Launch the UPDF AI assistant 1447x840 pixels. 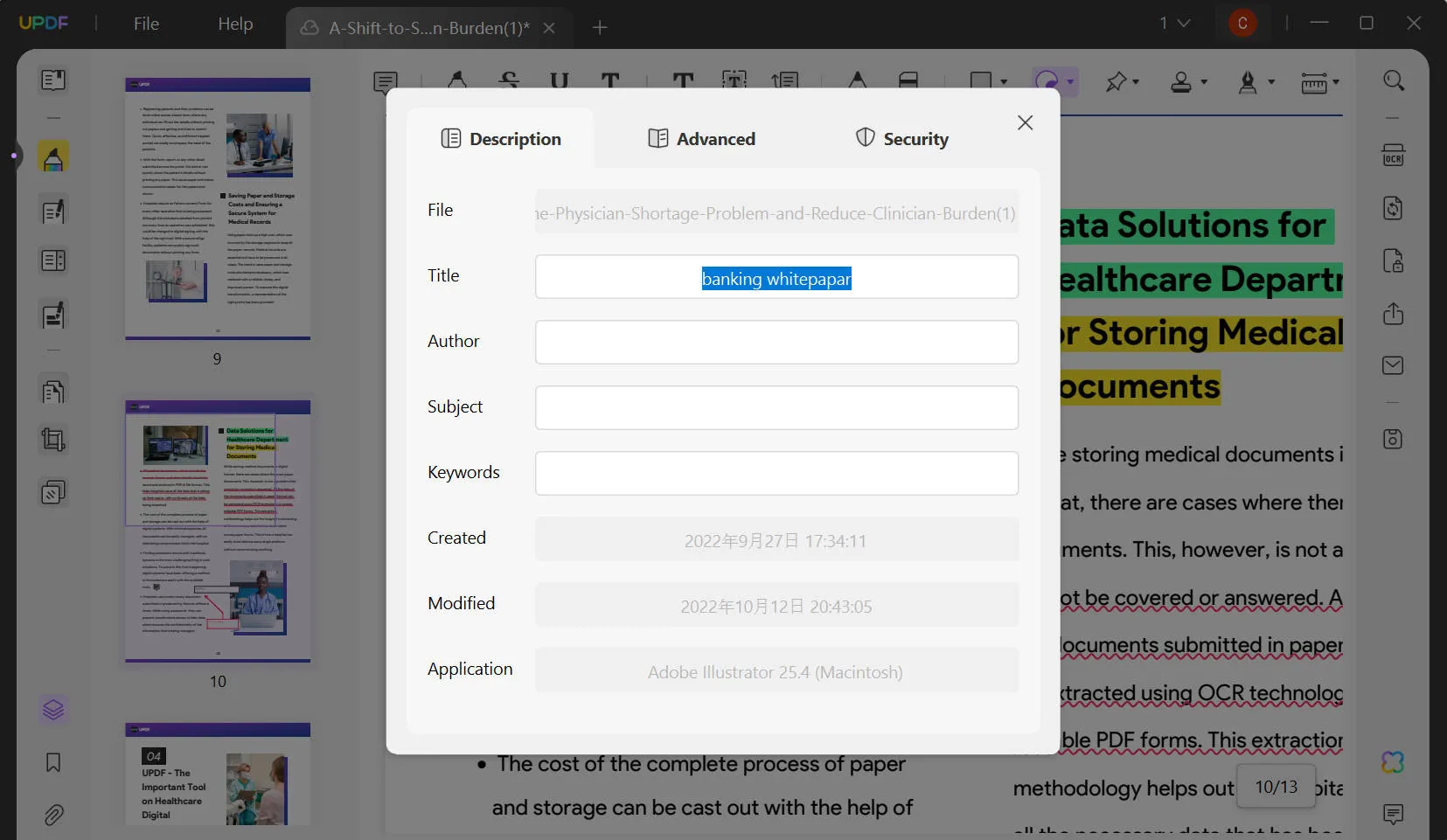1393,761
